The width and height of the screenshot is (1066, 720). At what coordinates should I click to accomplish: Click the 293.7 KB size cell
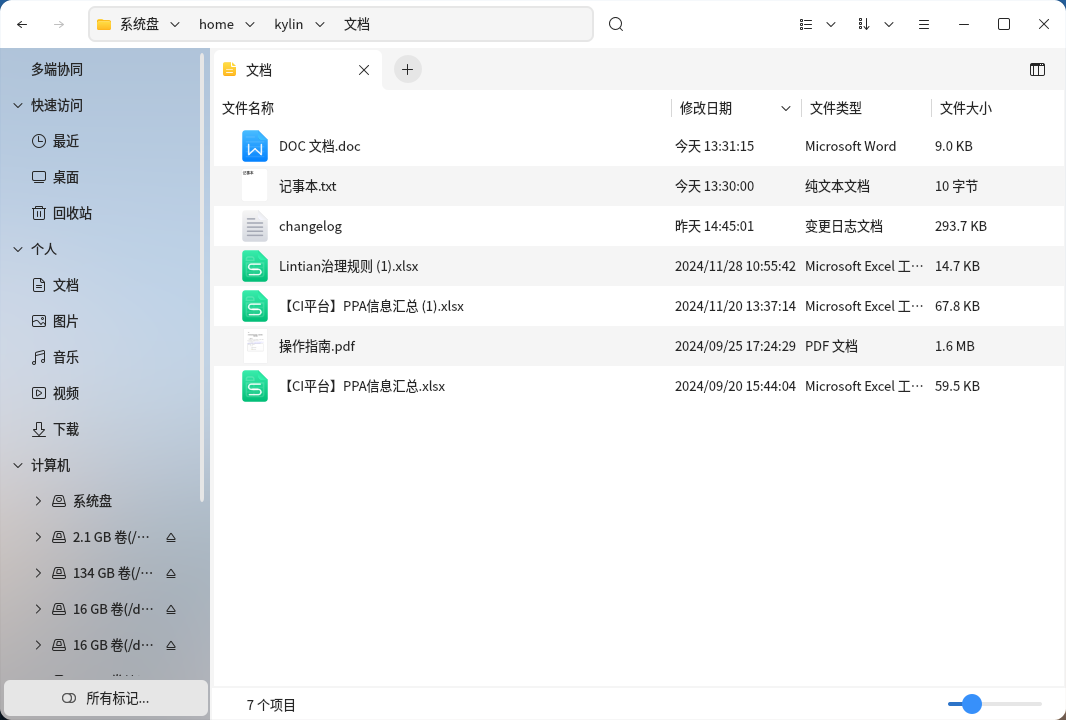[x=961, y=226]
